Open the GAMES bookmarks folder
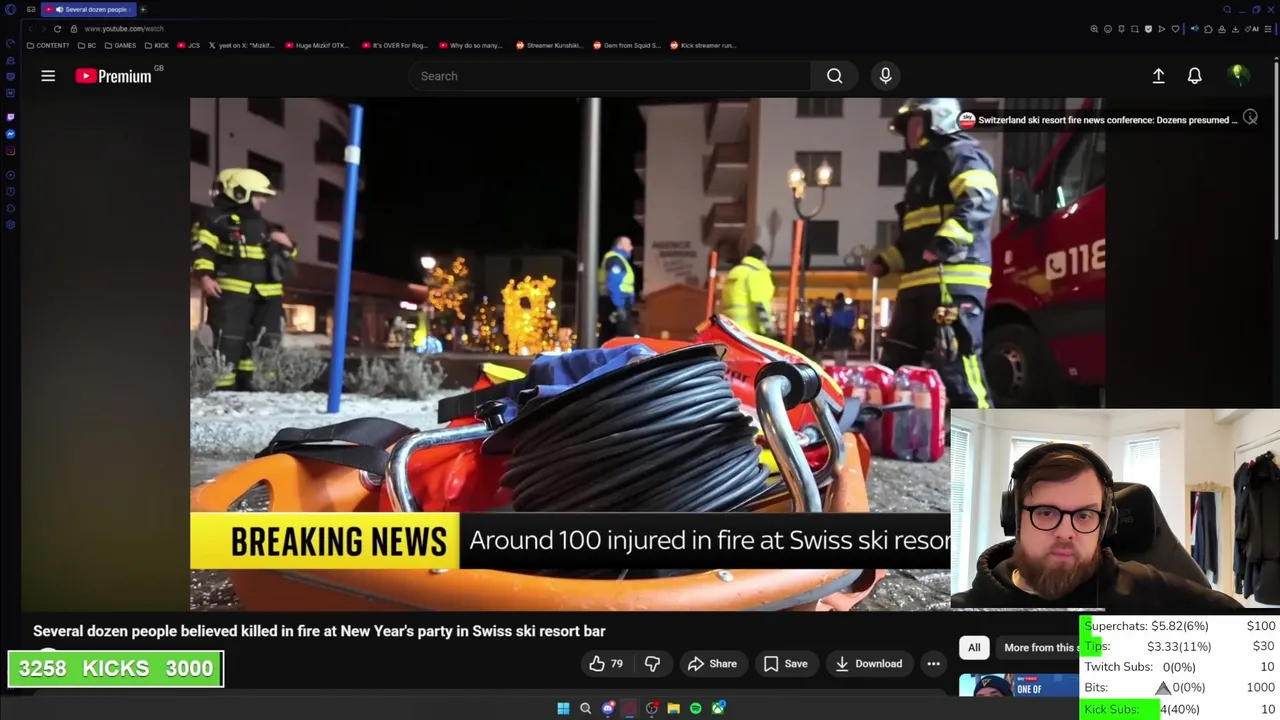Screen dimensions: 1280x720 (x=120, y=45)
